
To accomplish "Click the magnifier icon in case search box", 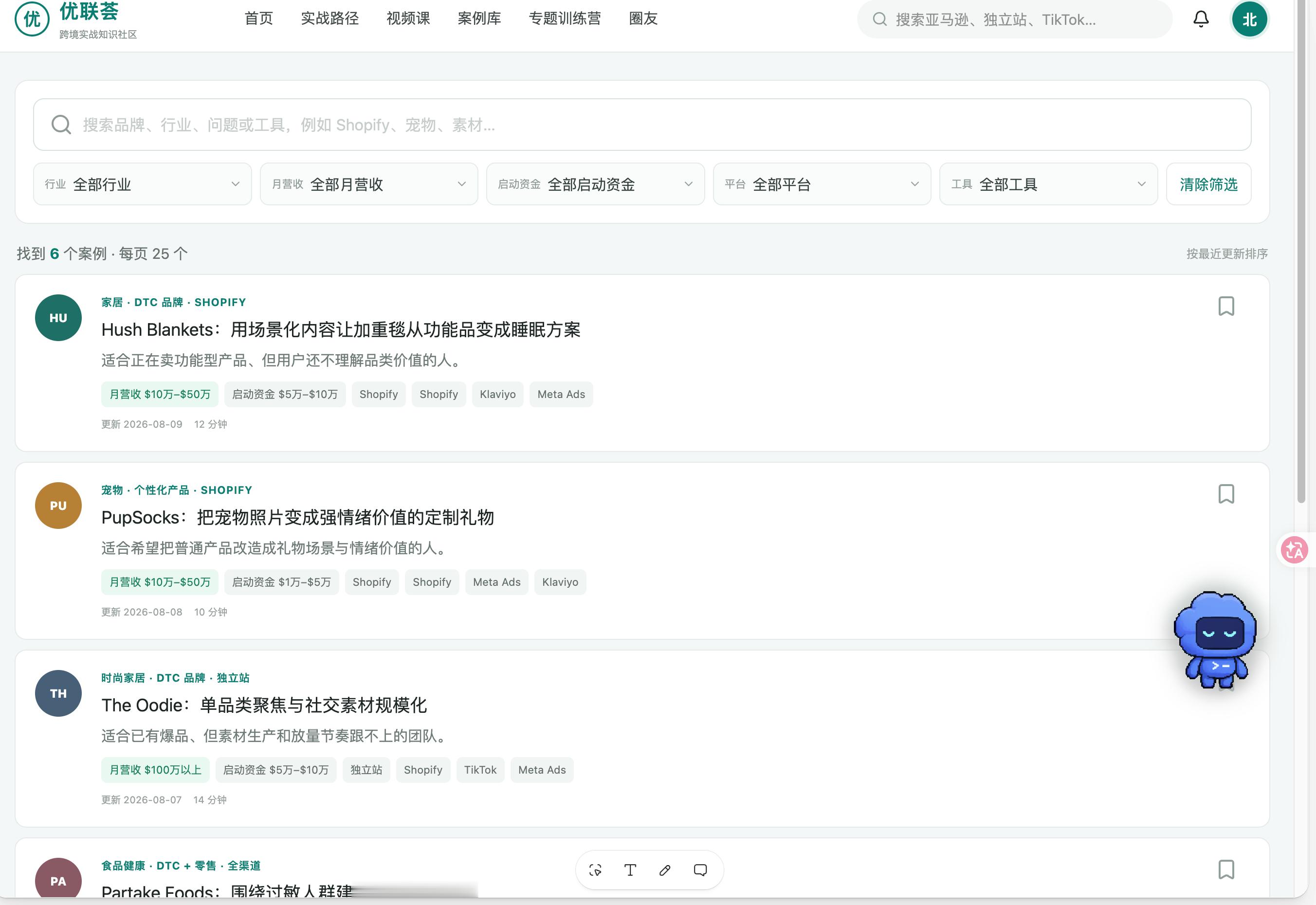I will click(61, 125).
